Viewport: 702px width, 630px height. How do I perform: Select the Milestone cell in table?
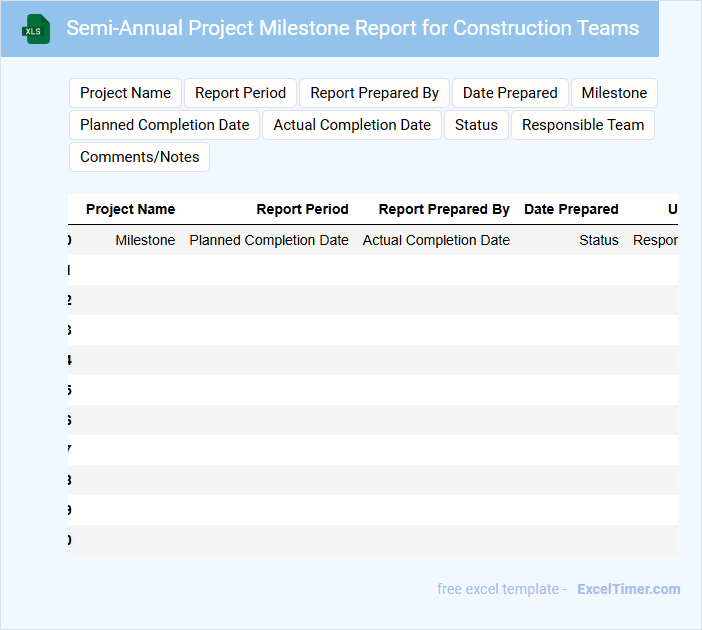pos(145,240)
